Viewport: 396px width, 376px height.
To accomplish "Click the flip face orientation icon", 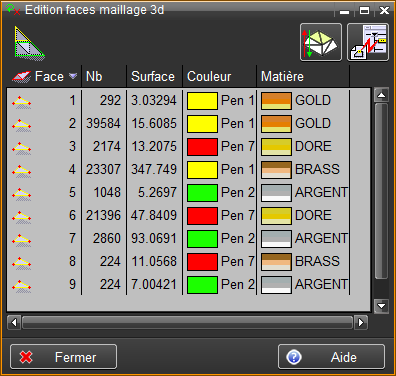I will [x=321, y=42].
